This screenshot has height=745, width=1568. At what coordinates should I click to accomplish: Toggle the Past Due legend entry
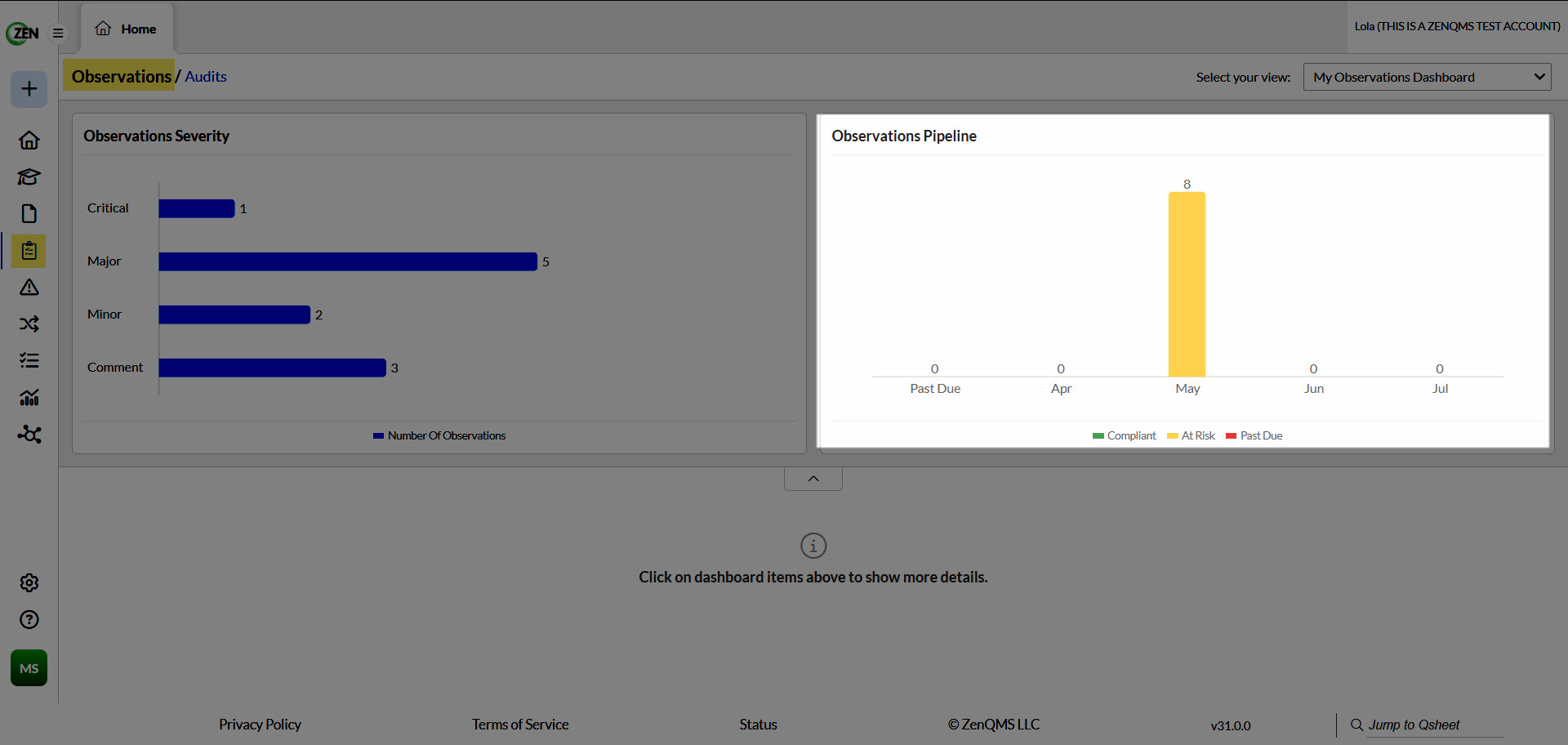1254,435
